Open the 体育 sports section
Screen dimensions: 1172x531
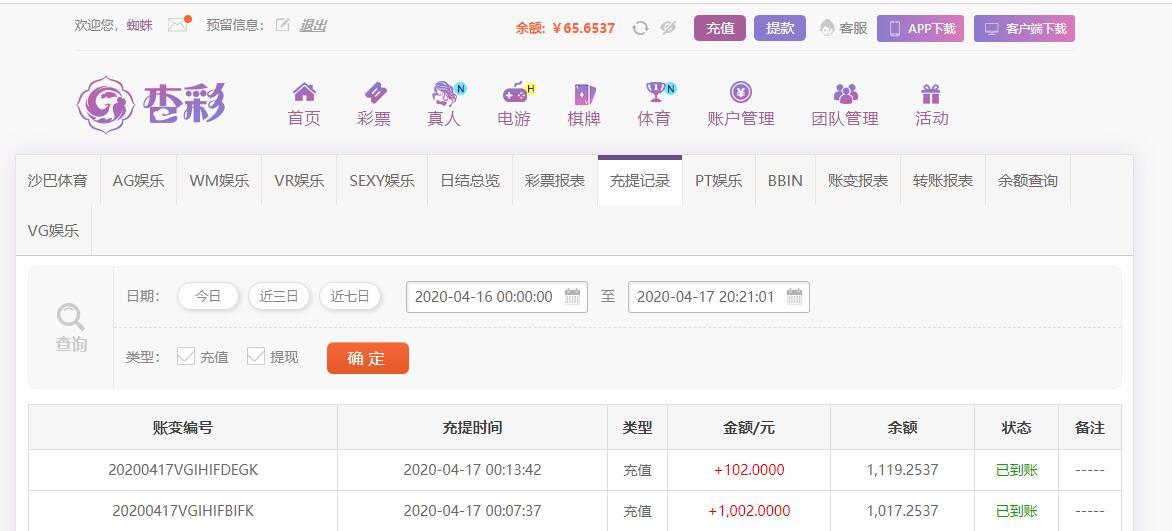click(x=656, y=104)
